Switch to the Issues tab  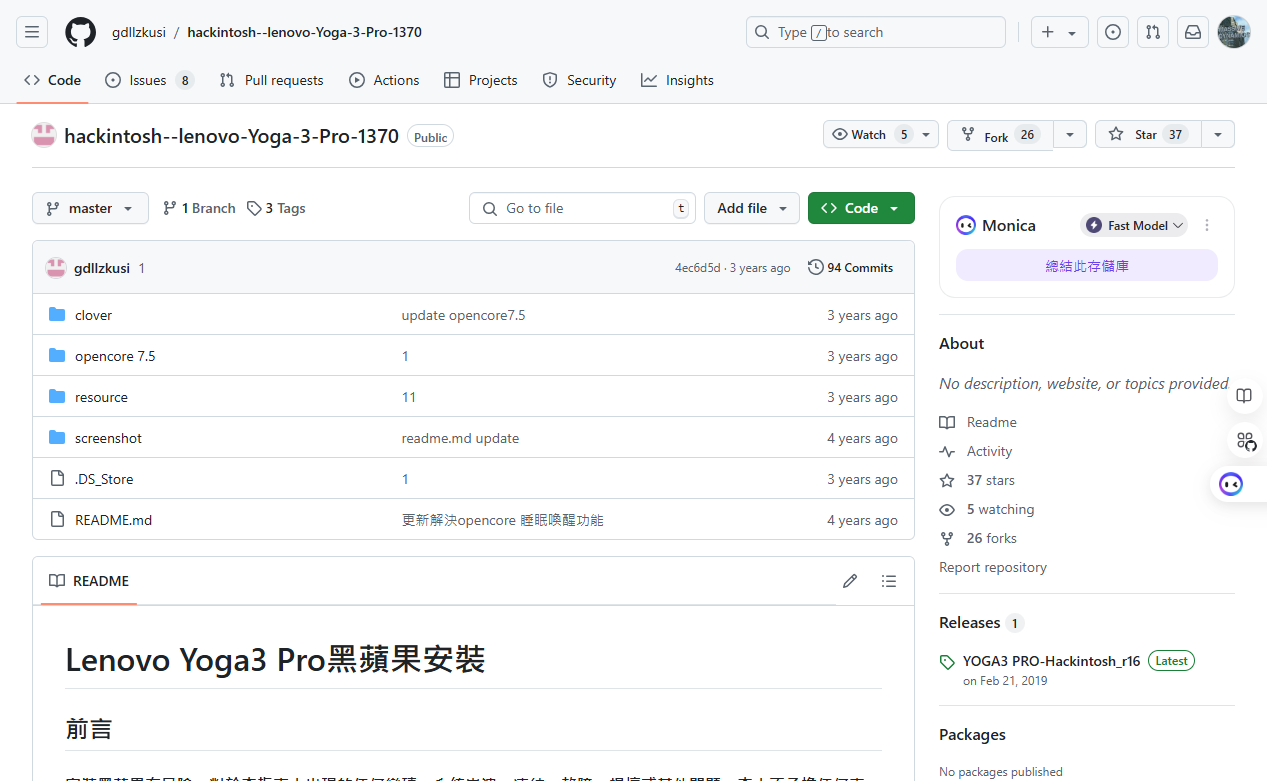(149, 80)
